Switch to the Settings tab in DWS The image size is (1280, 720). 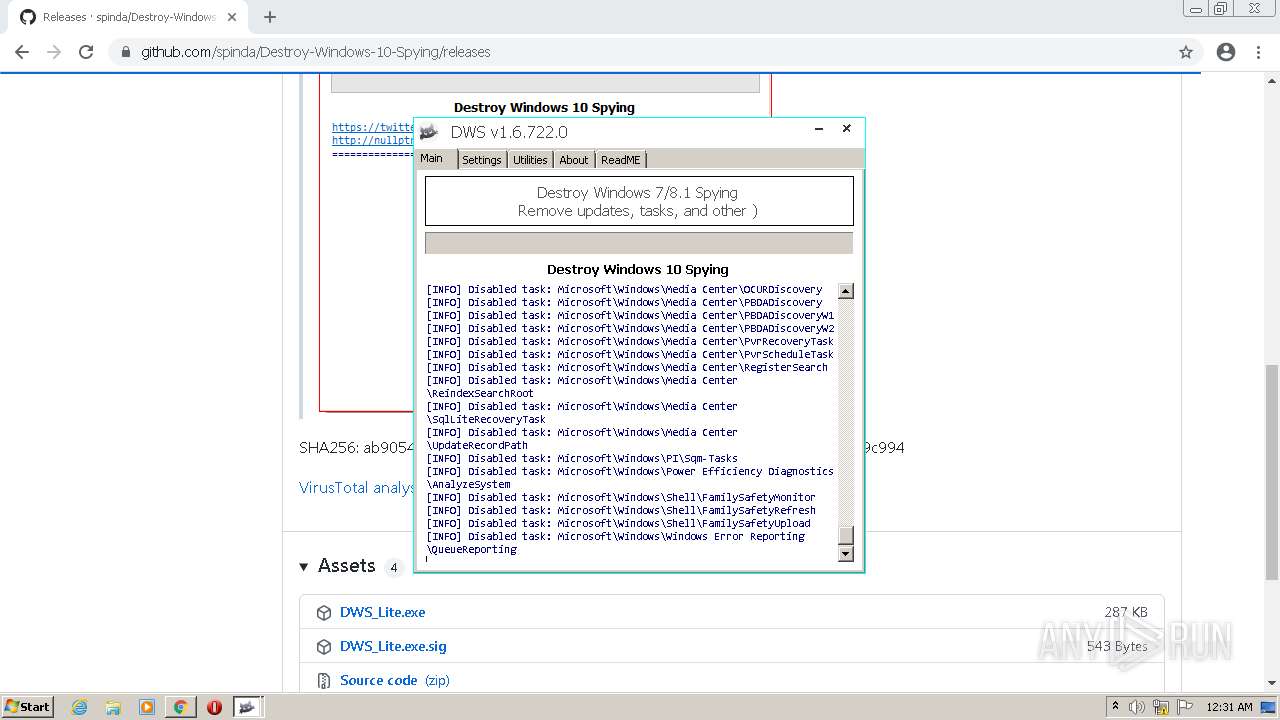point(481,160)
